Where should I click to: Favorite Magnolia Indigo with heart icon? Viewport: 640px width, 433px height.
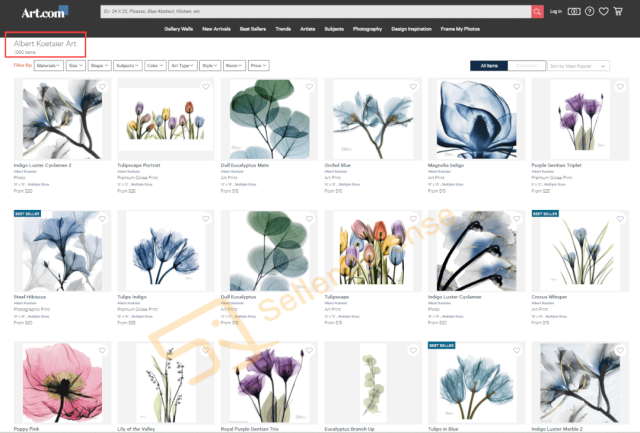tap(517, 87)
